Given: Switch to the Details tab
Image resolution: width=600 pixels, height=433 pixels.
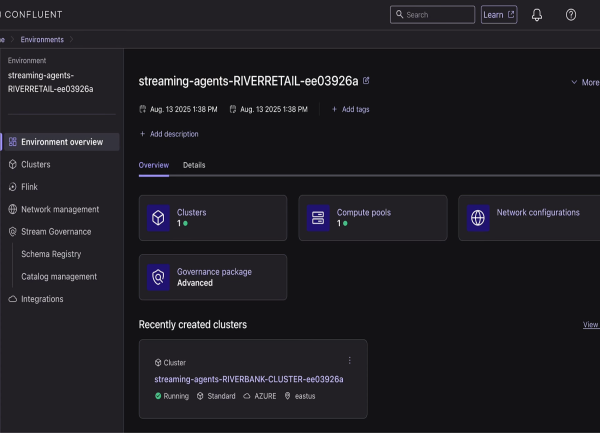Looking at the screenshot, I should [x=194, y=165].
